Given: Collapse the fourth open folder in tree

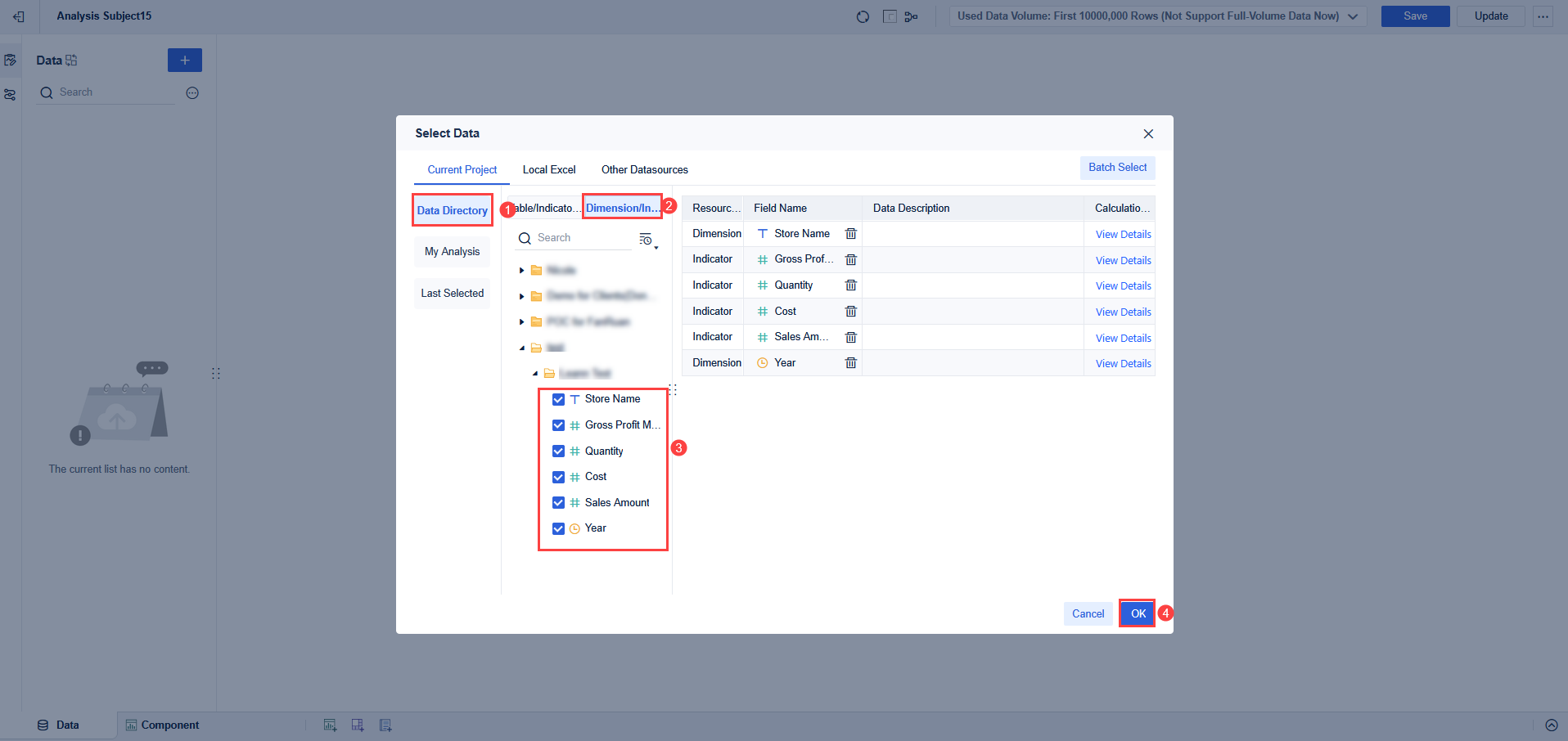Looking at the screenshot, I should pyautogui.click(x=522, y=348).
